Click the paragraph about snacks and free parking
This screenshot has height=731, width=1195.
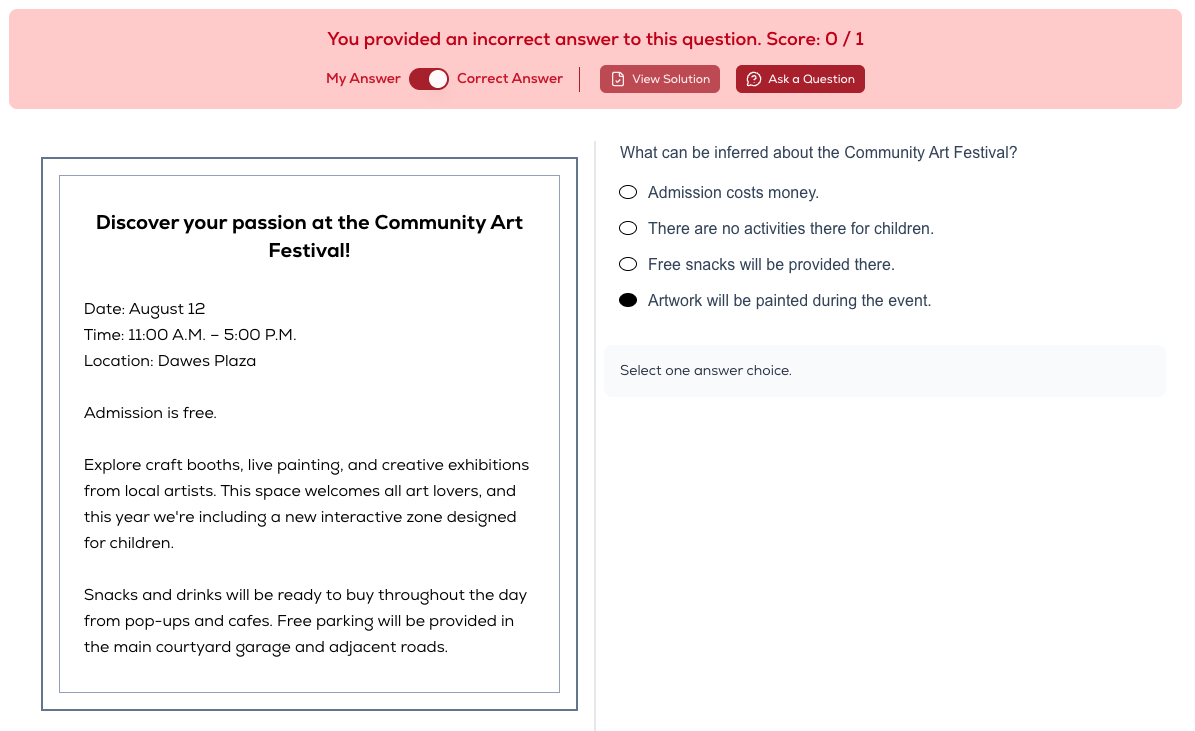tap(306, 620)
